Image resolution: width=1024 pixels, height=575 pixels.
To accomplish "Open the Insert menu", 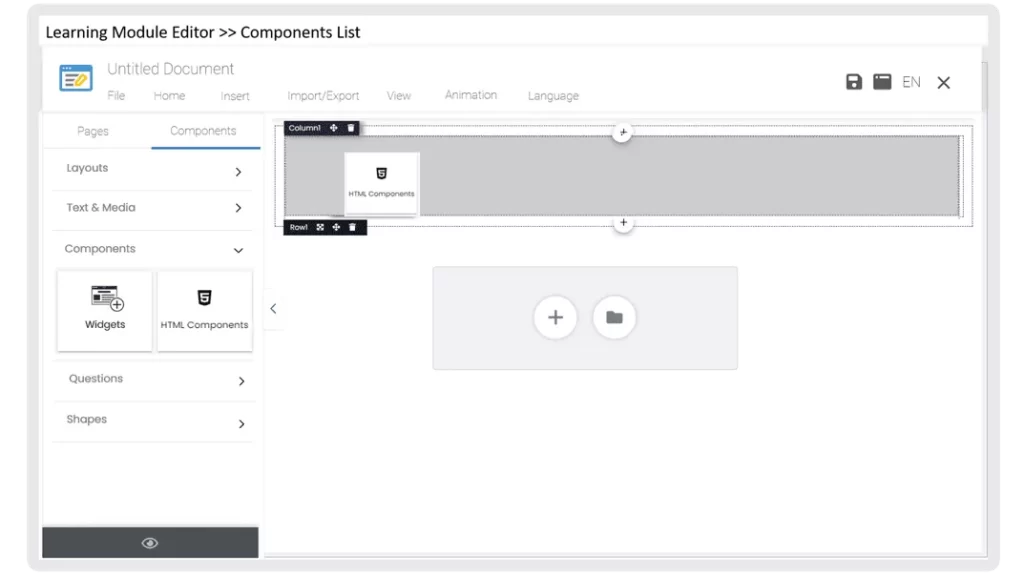I will pyautogui.click(x=235, y=96).
